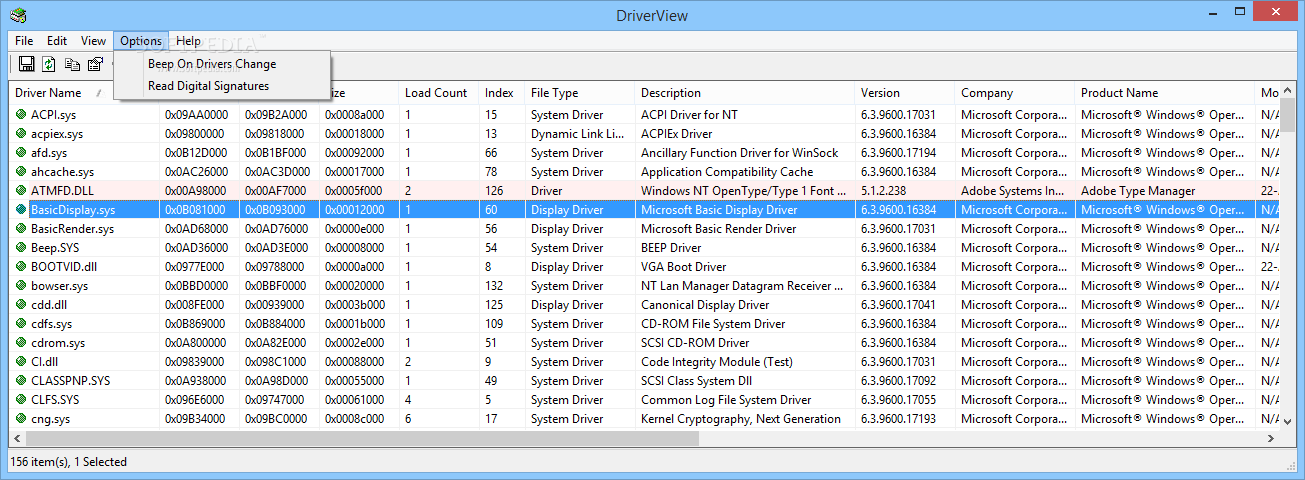
Task: Click the 'CD-ROM File System Driver' description
Action: click(713, 324)
